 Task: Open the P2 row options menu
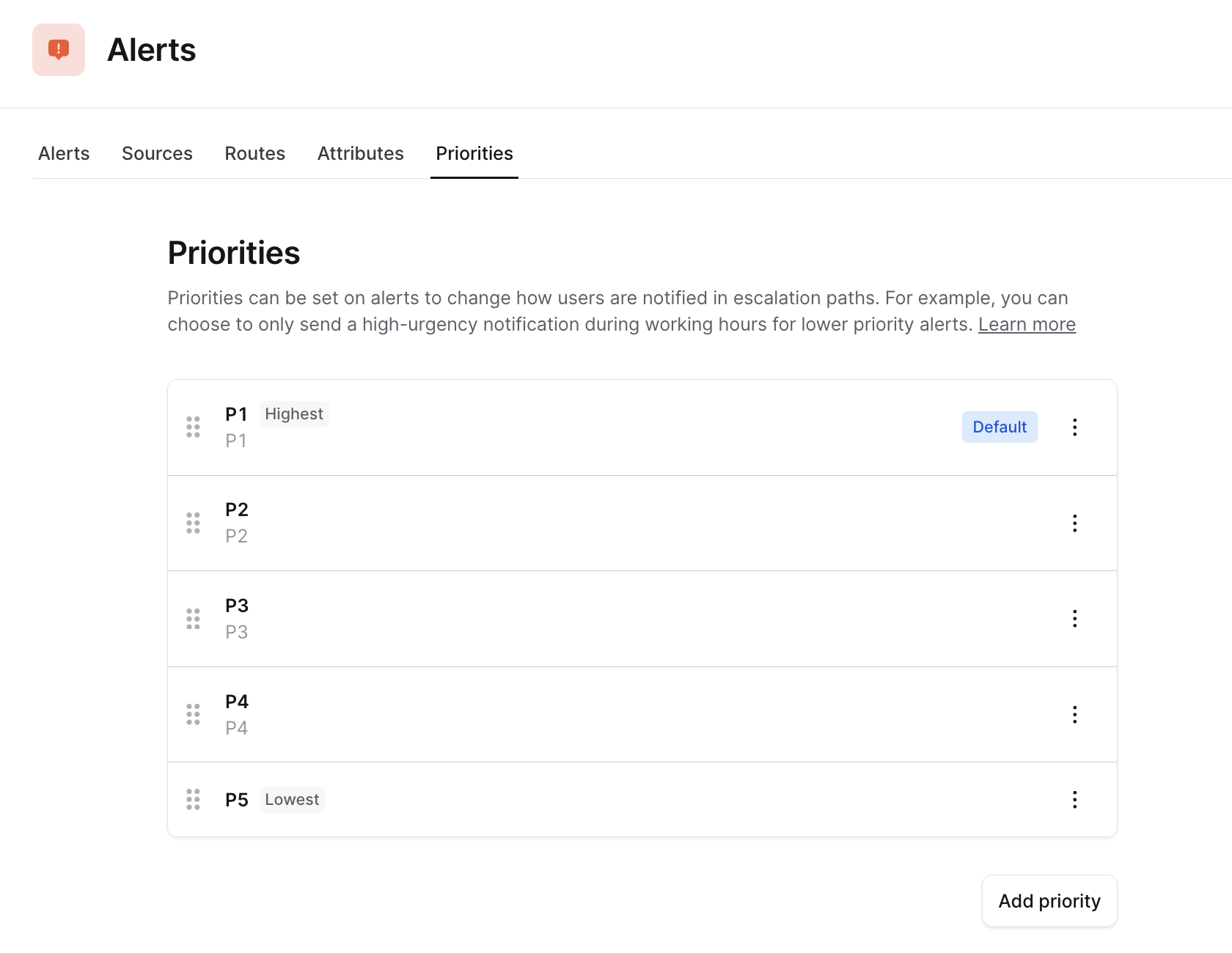1074,523
